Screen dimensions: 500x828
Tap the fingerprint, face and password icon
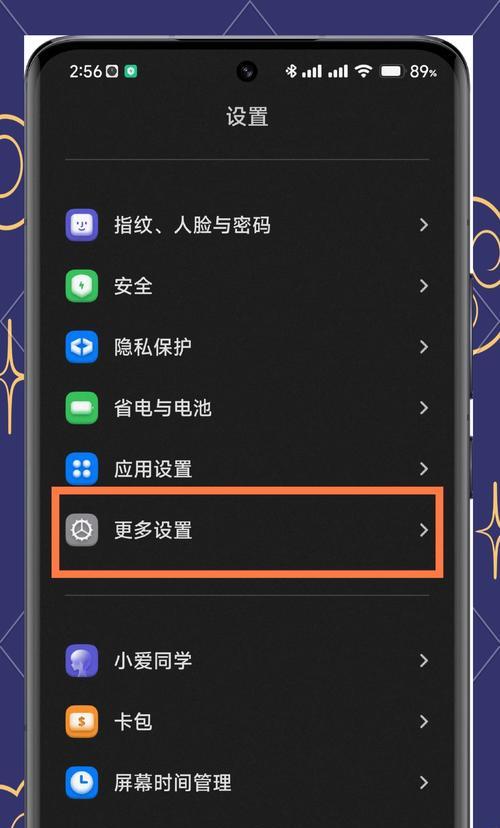point(81,225)
